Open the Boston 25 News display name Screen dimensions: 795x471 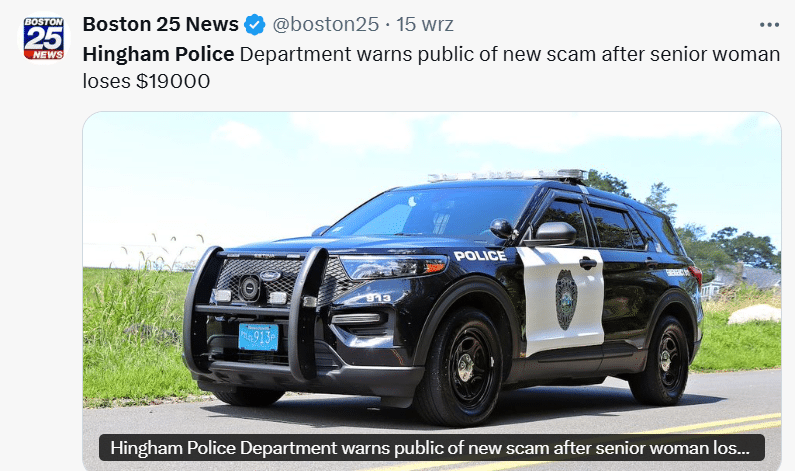pos(160,24)
